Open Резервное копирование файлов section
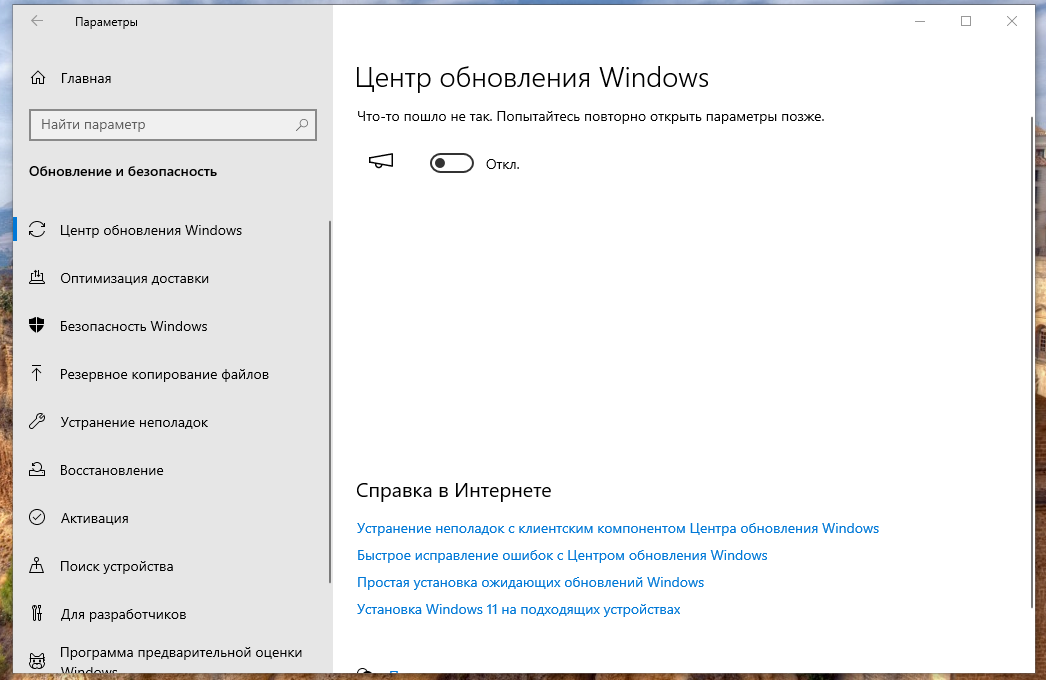 click(164, 374)
